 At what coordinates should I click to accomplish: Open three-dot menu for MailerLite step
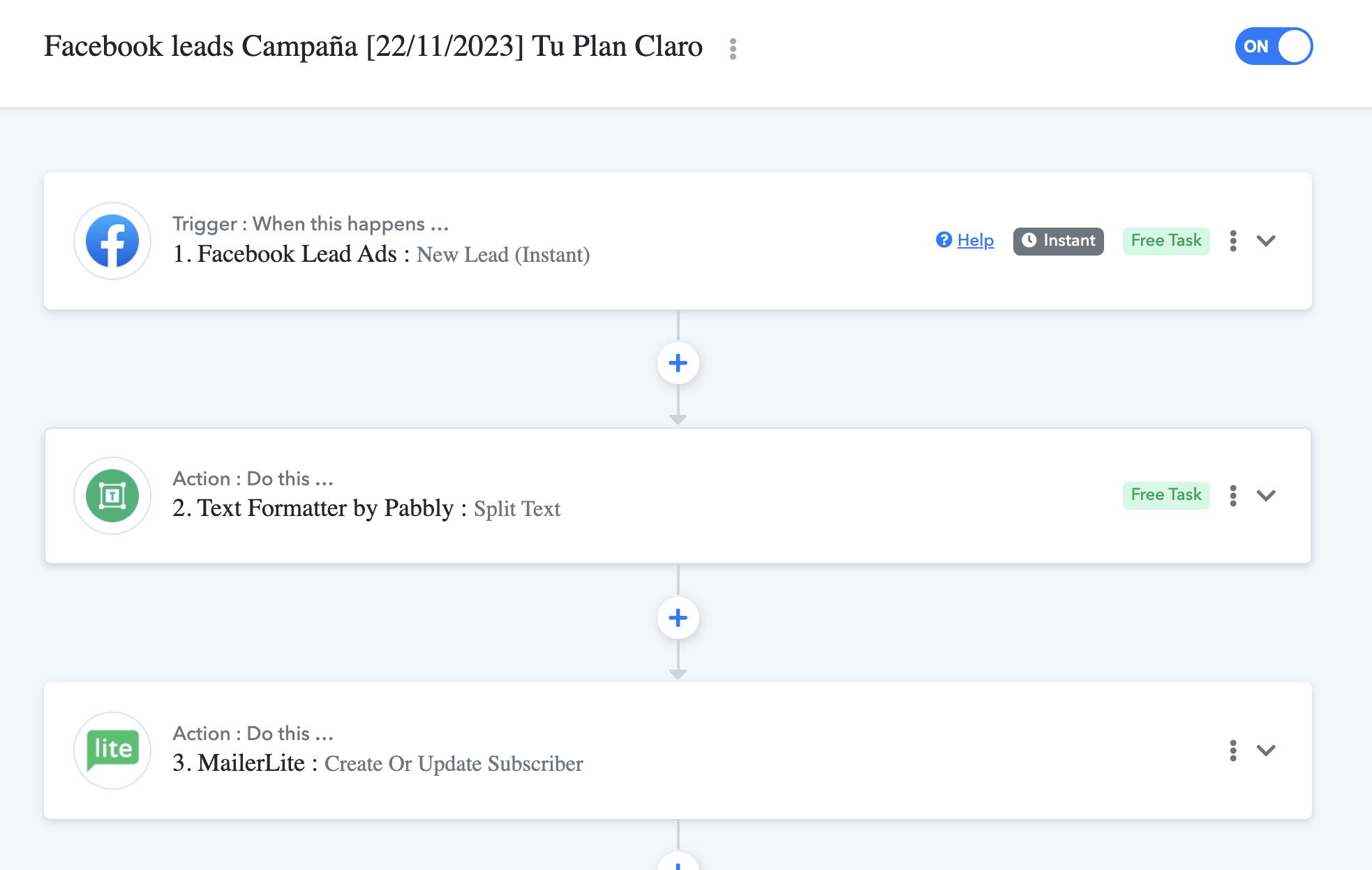1233,751
